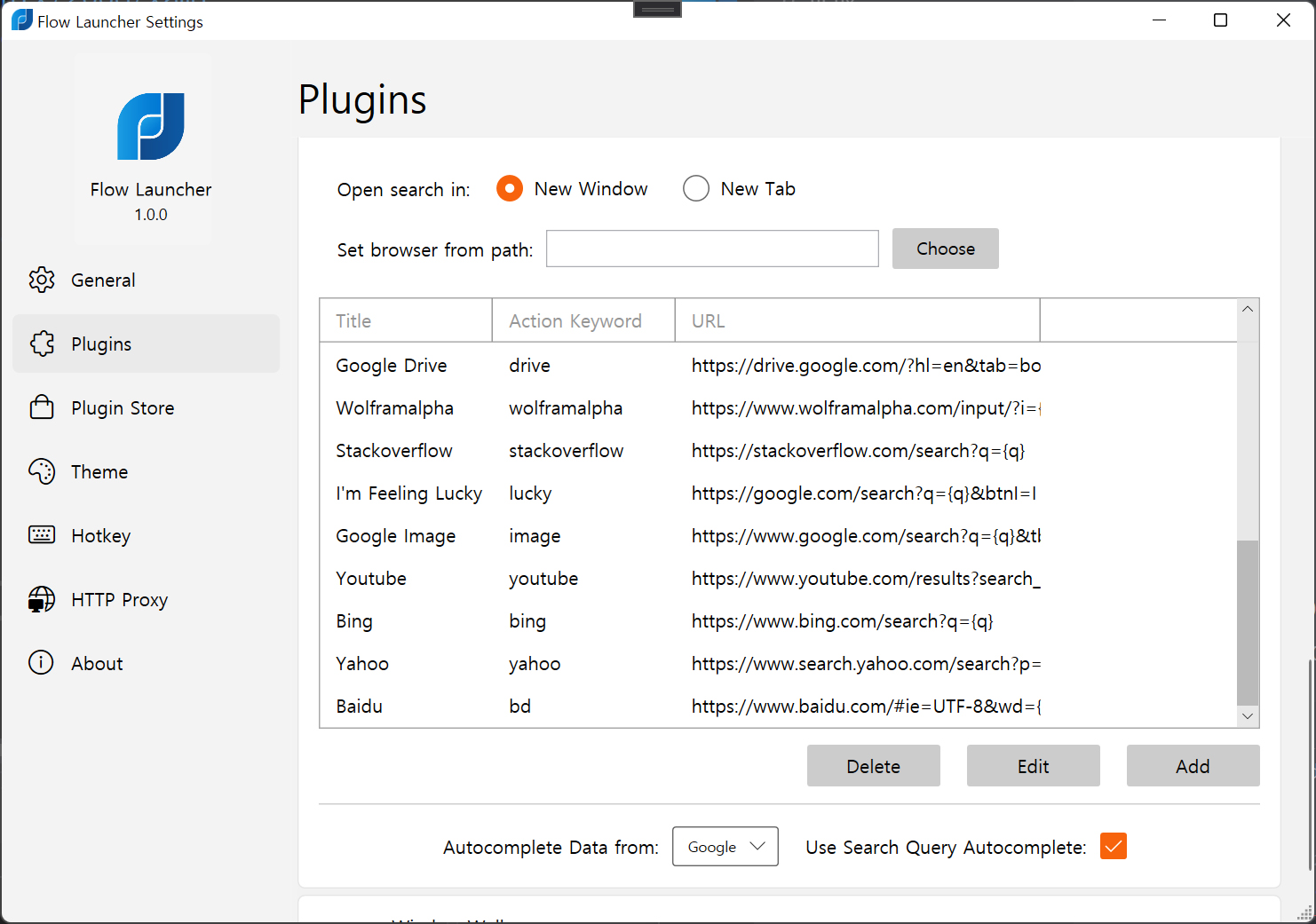Click the stackoverflow.com search URL cell
Image resolution: width=1316 pixels, height=924 pixels.
point(858,450)
